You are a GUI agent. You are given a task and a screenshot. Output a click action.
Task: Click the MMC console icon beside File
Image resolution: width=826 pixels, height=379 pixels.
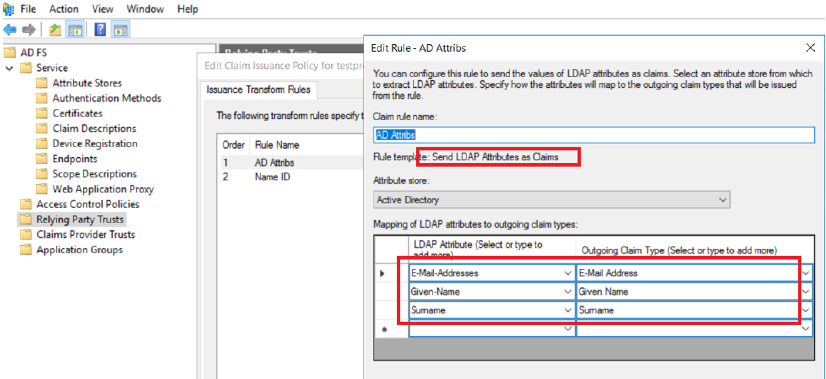tap(8, 9)
